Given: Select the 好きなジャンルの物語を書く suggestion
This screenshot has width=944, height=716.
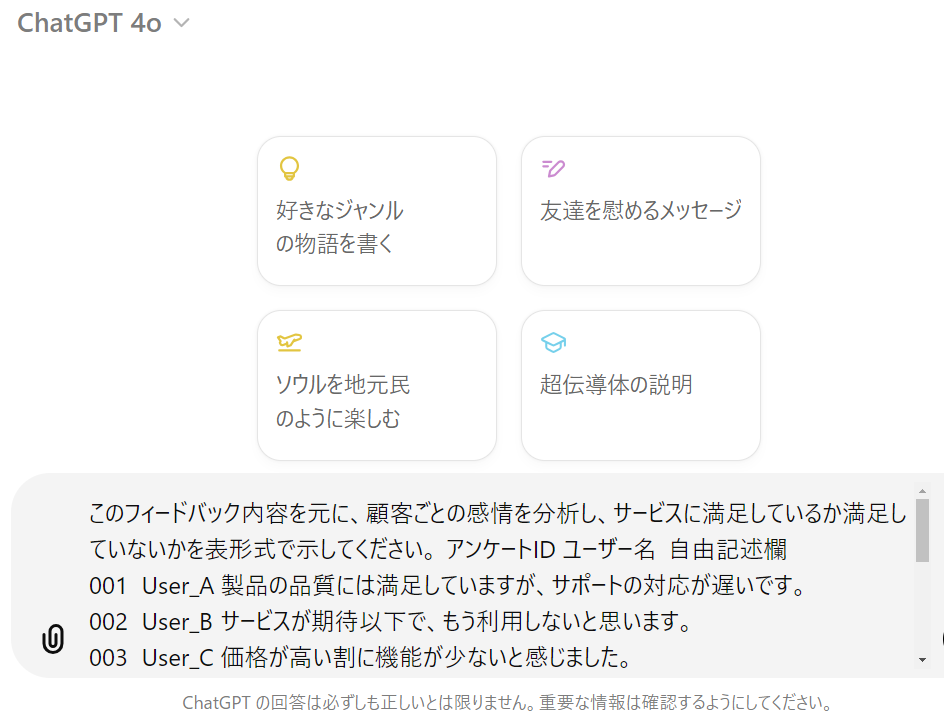Looking at the screenshot, I should pos(376,211).
